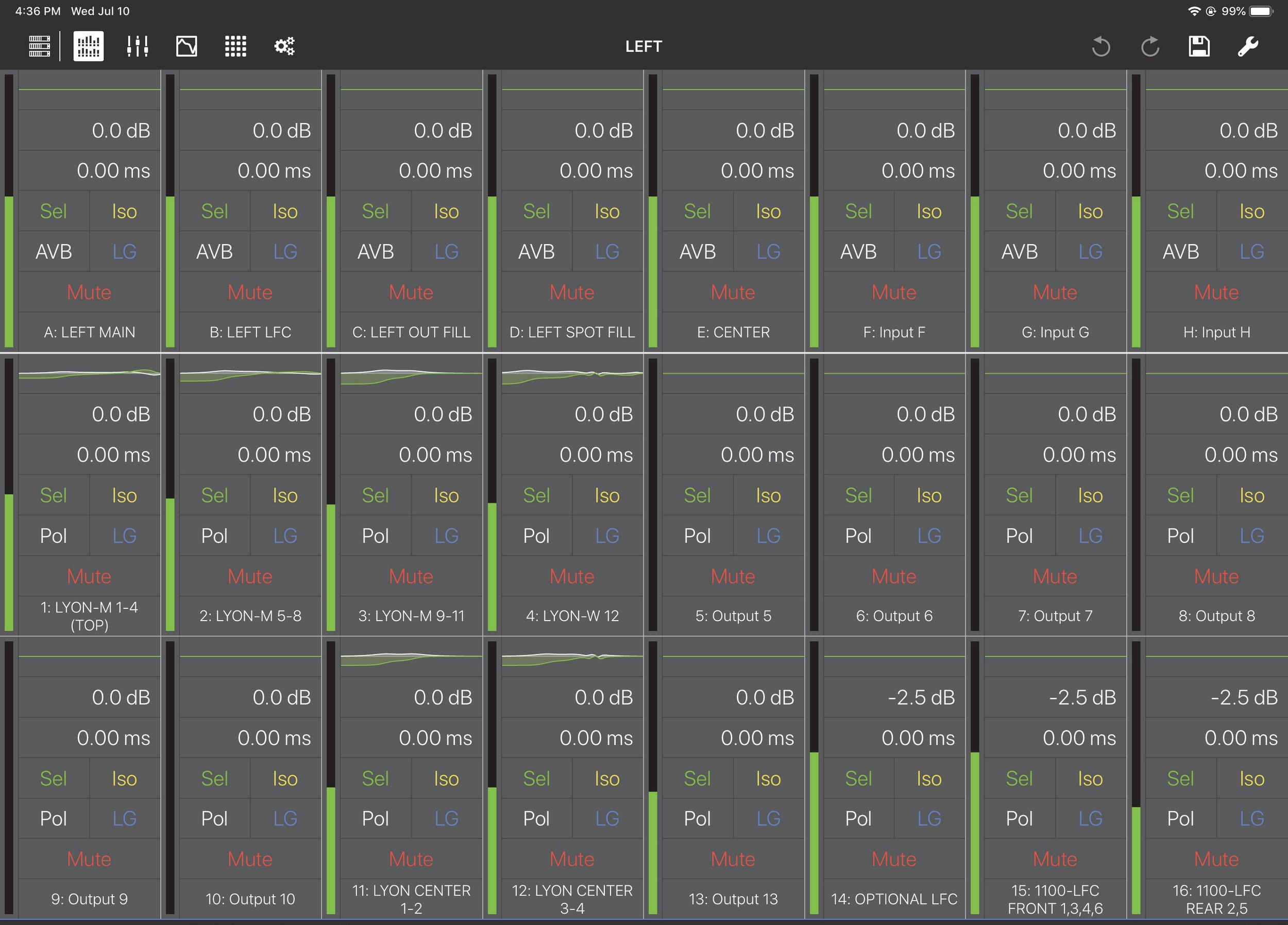Open the settings gears icon
Image resolution: width=1288 pixels, height=925 pixels.
point(284,46)
